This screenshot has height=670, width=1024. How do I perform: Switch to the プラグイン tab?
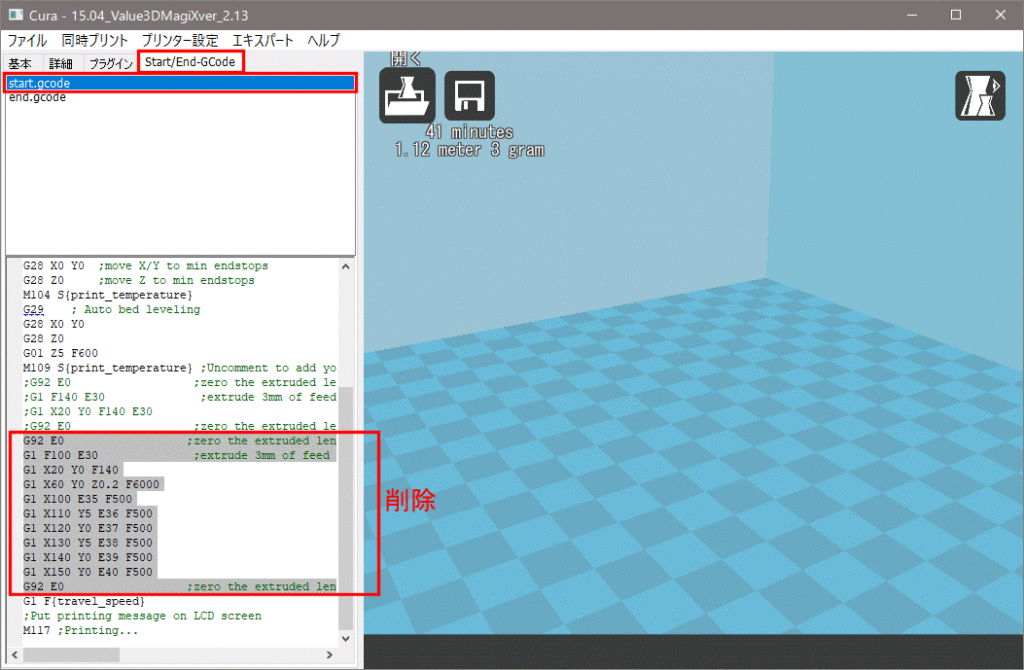pyautogui.click(x=110, y=63)
